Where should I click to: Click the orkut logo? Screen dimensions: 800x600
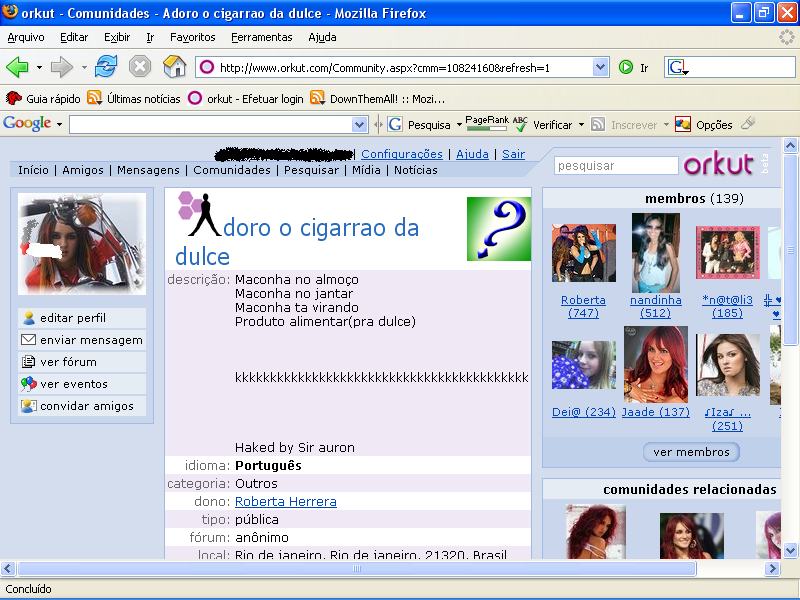pyautogui.click(x=718, y=164)
